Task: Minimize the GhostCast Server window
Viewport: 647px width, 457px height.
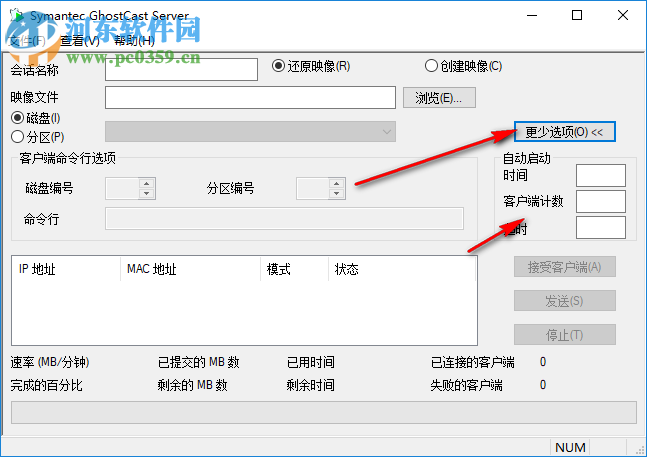Action: click(x=532, y=15)
